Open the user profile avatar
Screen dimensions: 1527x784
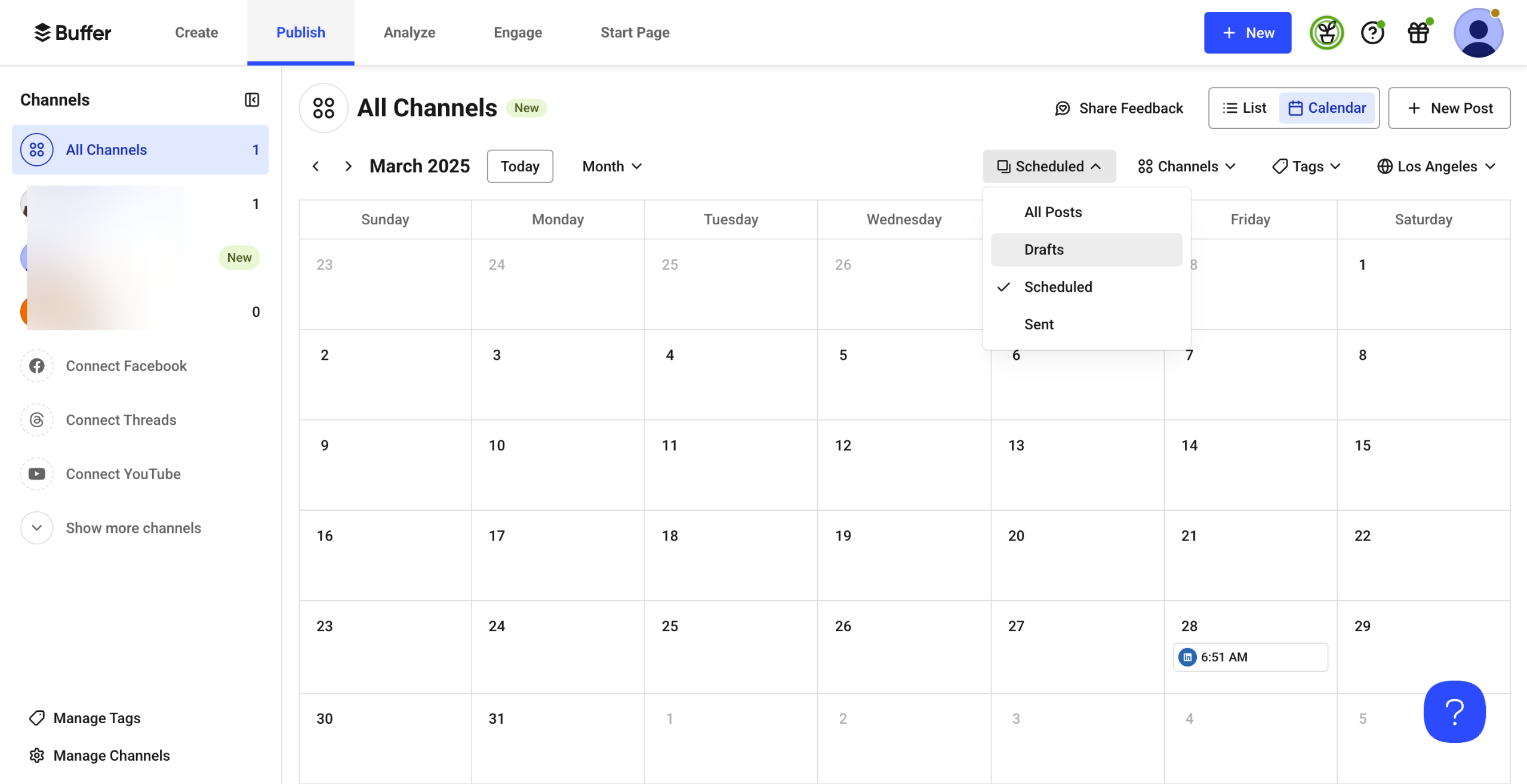[1477, 32]
